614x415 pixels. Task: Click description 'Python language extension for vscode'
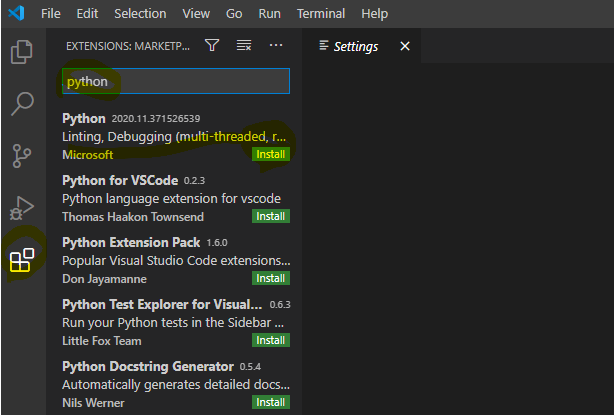tap(172, 198)
